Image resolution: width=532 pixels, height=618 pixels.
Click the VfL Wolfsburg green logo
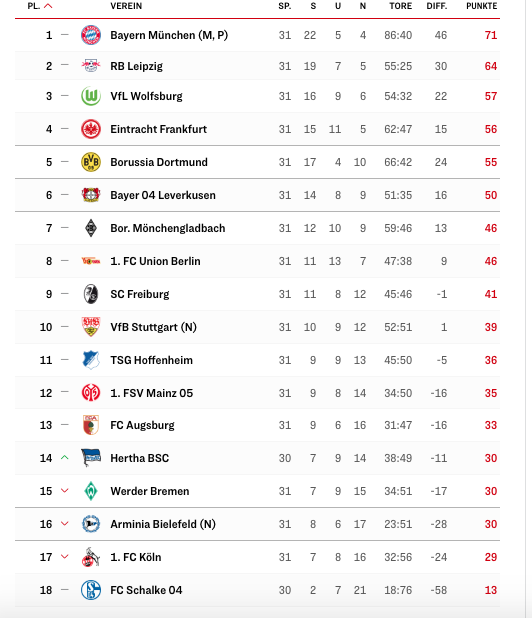(91, 96)
